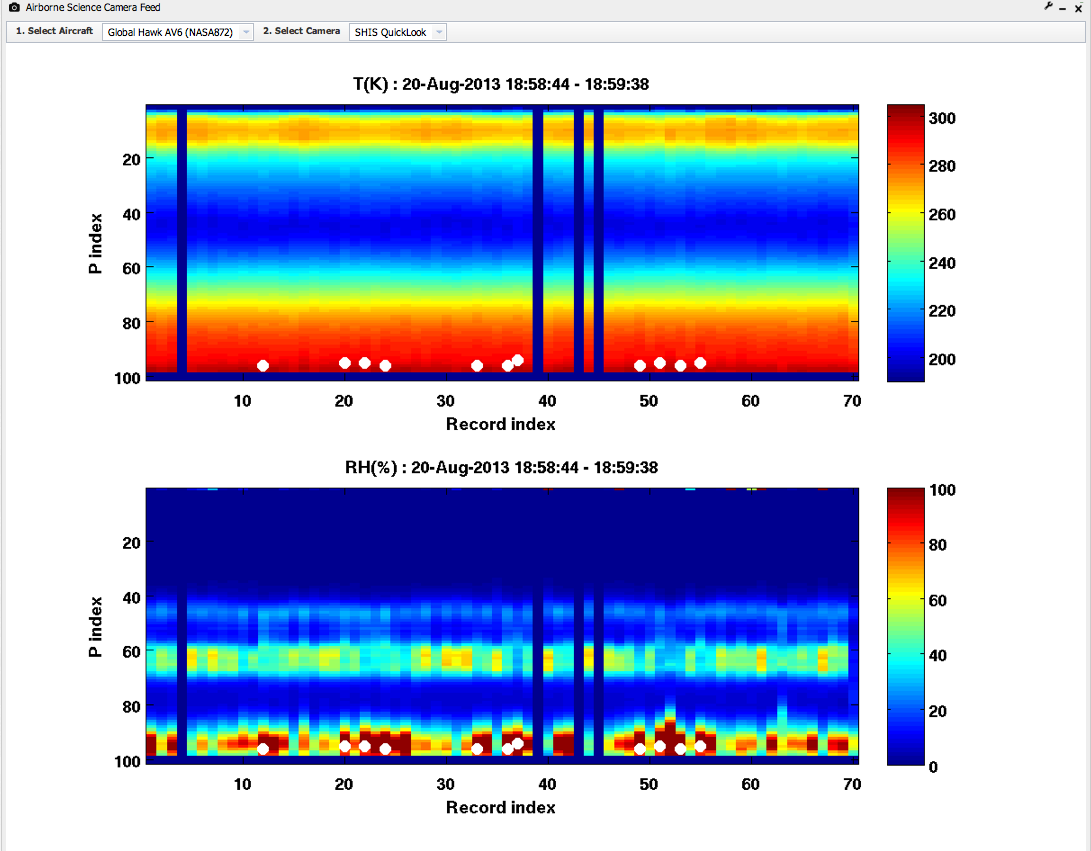The width and height of the screenshot is (1091, 851).
Task: Open the Select Camera dropdown
Action: click(397, 32)
